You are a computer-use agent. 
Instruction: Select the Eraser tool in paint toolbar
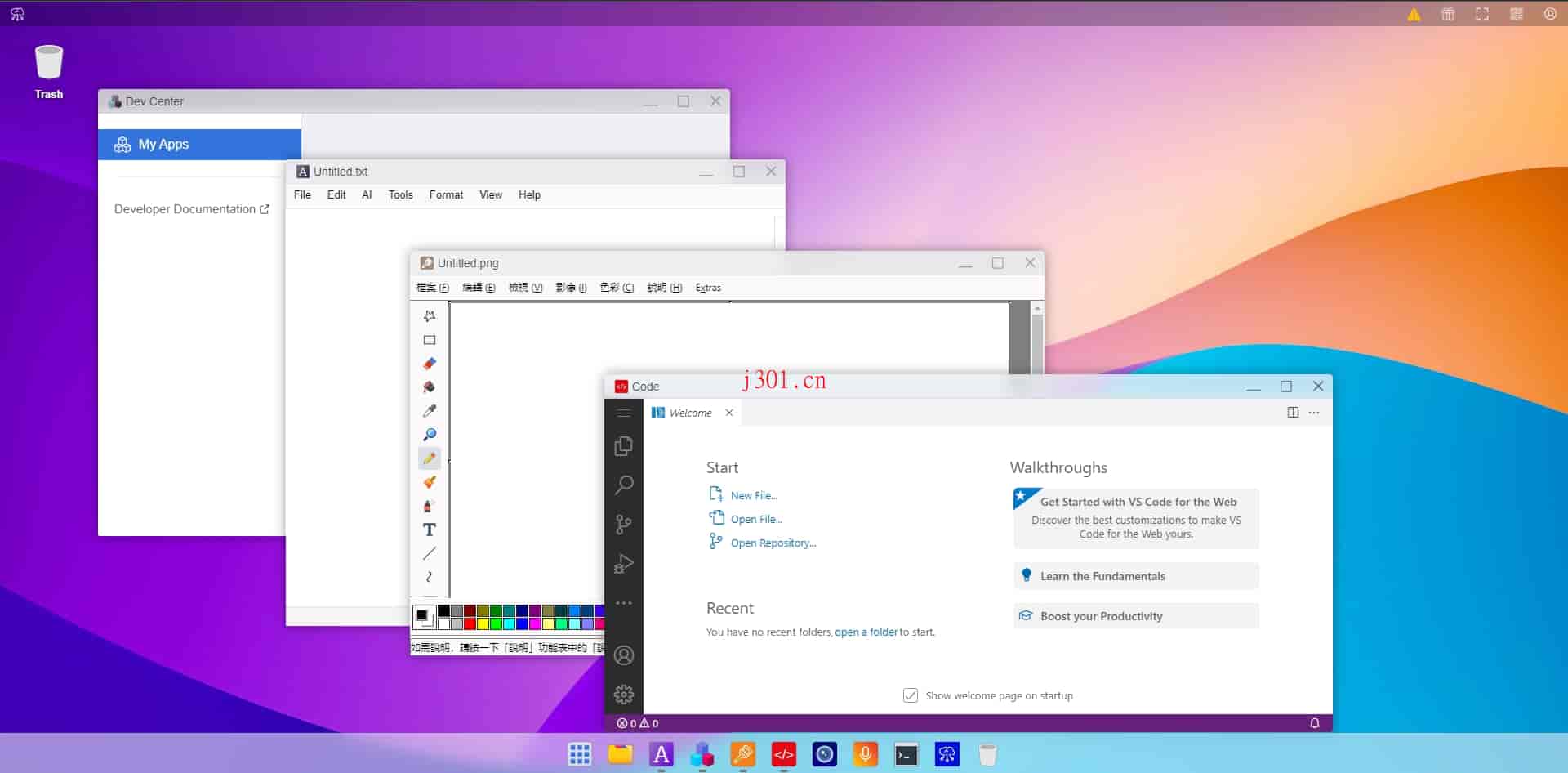coord(430,364)
